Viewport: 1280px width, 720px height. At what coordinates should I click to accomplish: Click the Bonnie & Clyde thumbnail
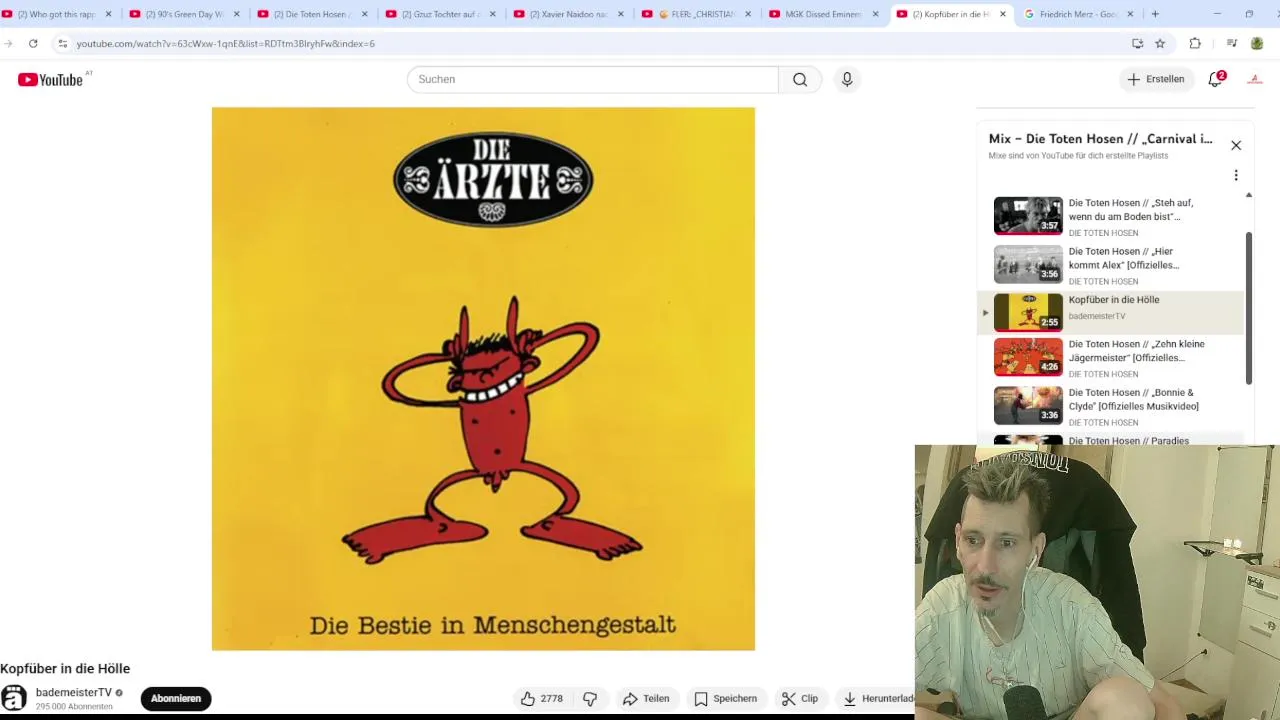click(1028, 405)
